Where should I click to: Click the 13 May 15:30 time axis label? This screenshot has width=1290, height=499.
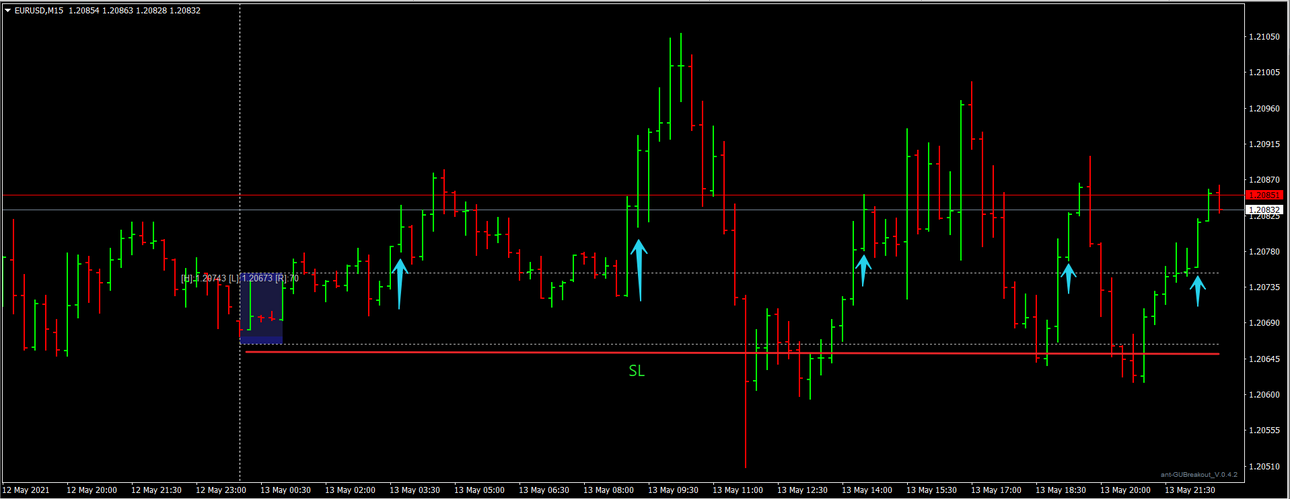coord(931,490)
